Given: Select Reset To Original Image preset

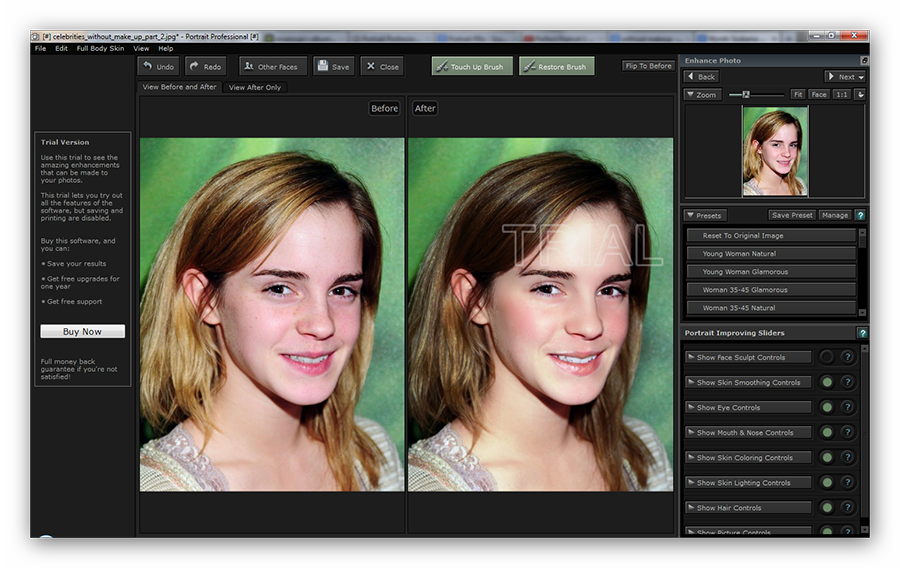Looking at the screenshot, I should coord(771,235).
